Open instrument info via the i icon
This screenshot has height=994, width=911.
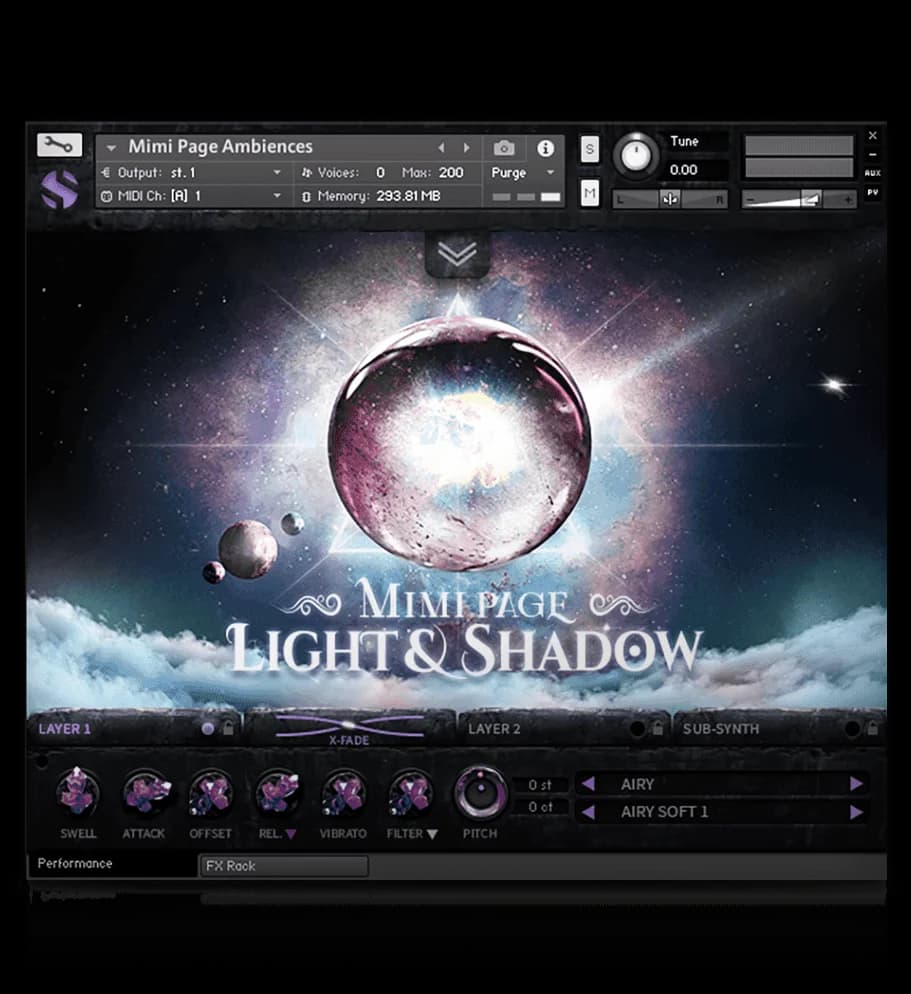click(544, 147)
